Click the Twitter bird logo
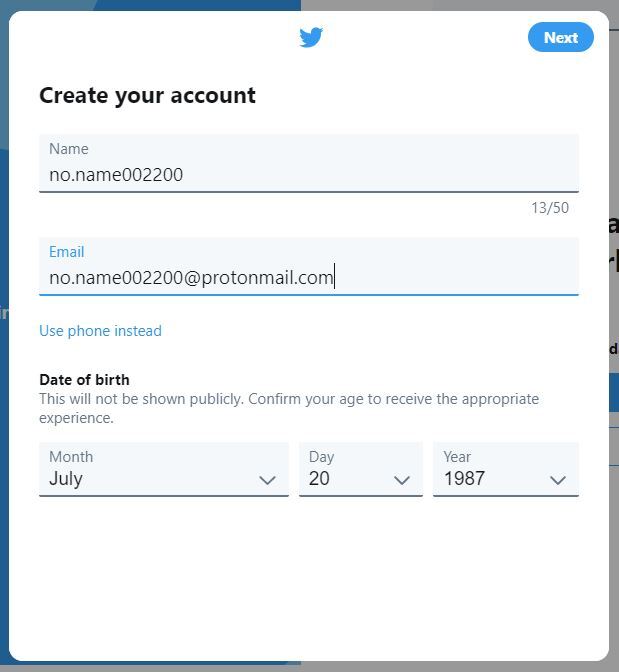Screen dimensions: 619x672 311,38
